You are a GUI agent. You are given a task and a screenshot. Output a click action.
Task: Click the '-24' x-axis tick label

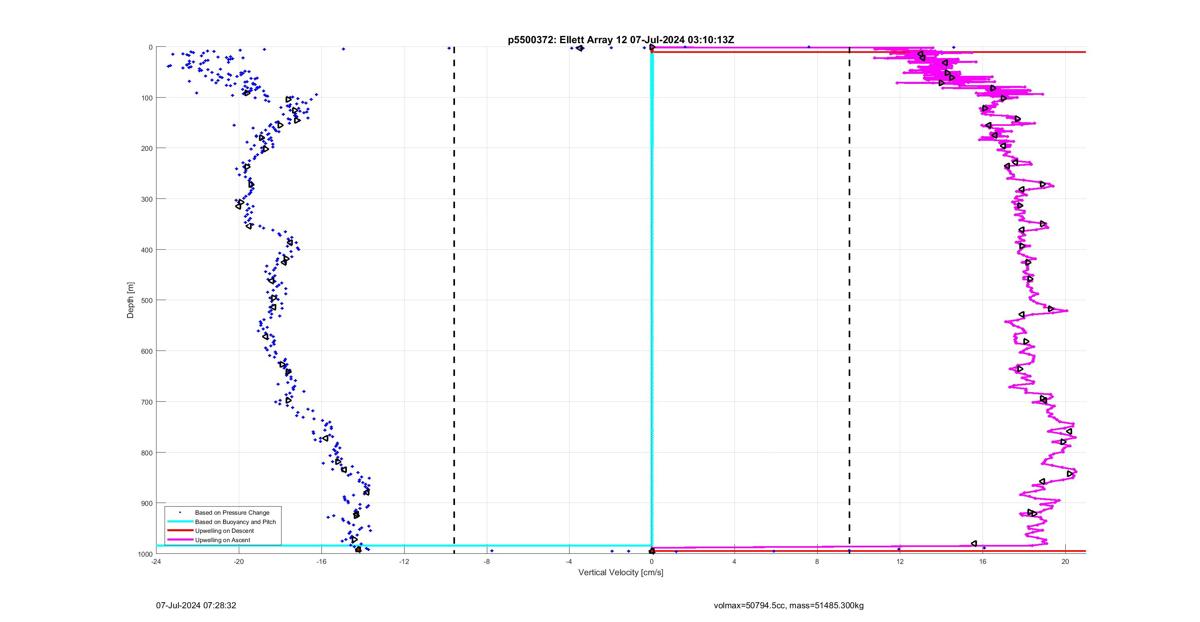tap(156, 562)
